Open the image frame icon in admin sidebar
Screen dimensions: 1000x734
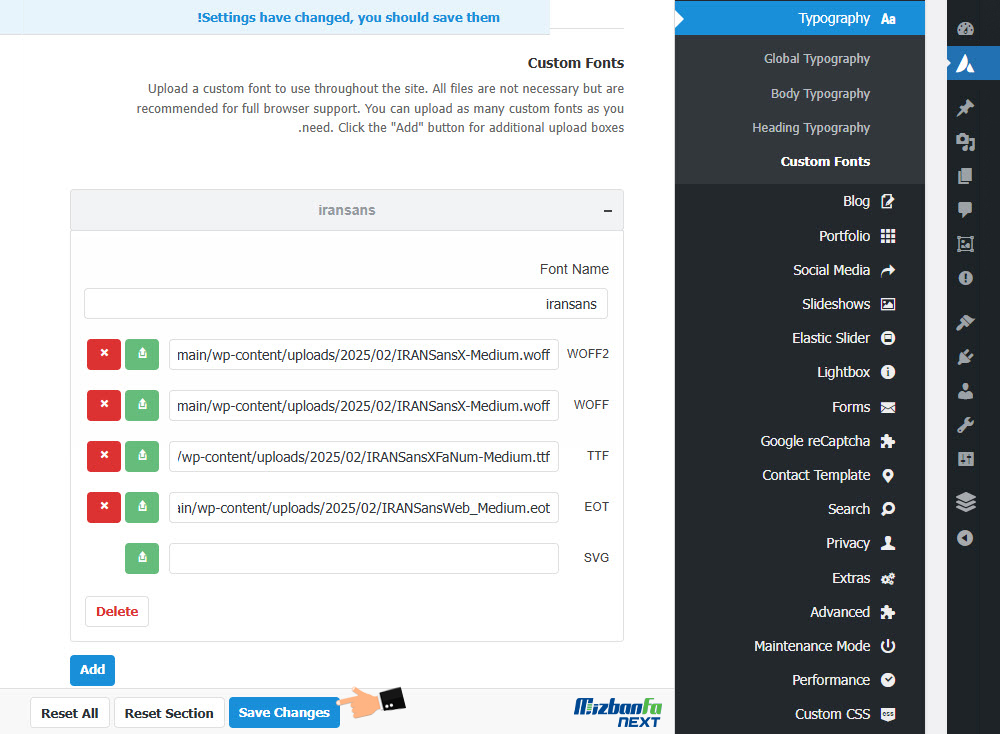(965, 244)
